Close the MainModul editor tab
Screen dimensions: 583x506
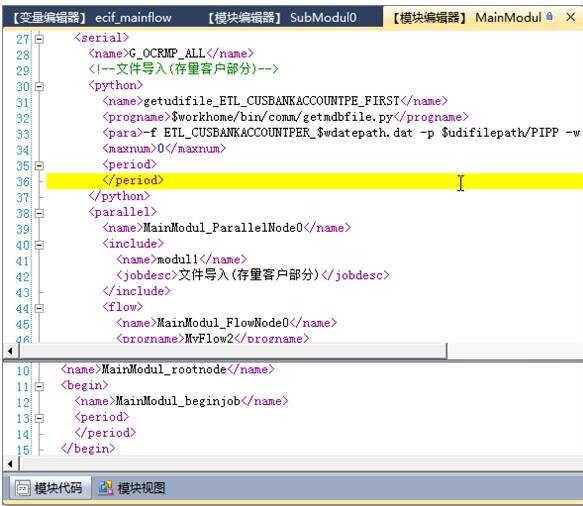click(570, 17)
